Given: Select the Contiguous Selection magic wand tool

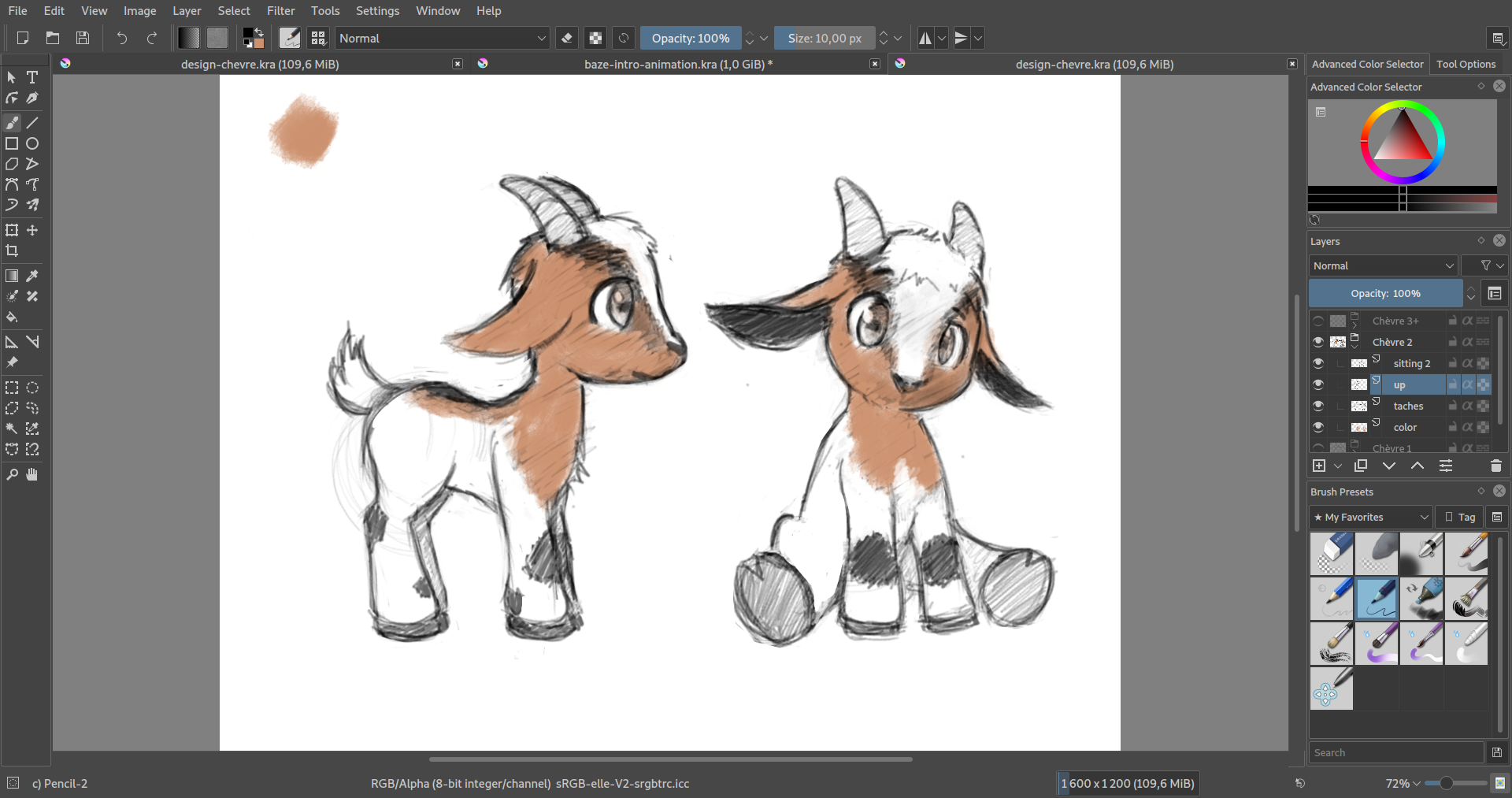Looking at the screenshot, I should tap(12, 429).
